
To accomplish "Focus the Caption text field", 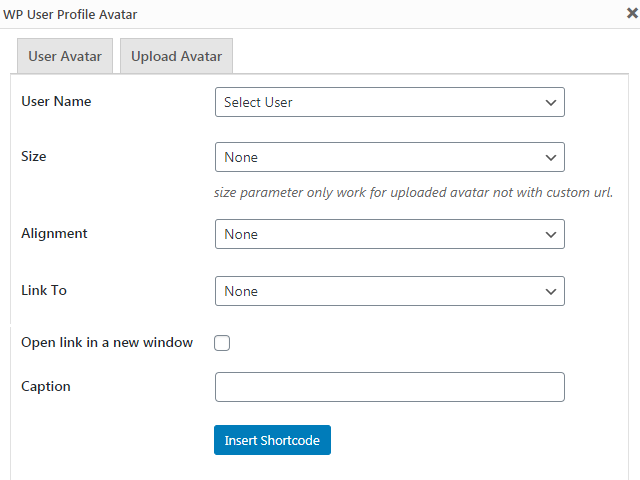I will pyautogui.click(x=390, y=387).
